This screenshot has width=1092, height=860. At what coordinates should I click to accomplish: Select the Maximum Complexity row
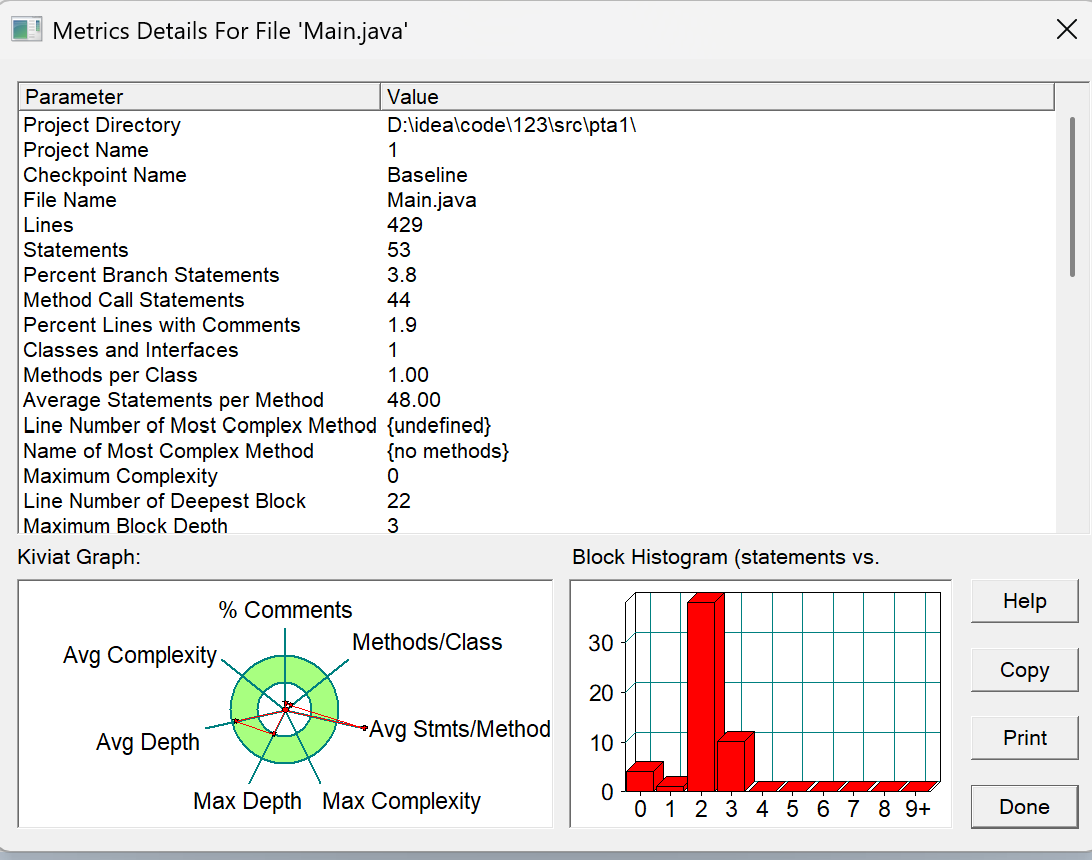click(x=536, y=476)
